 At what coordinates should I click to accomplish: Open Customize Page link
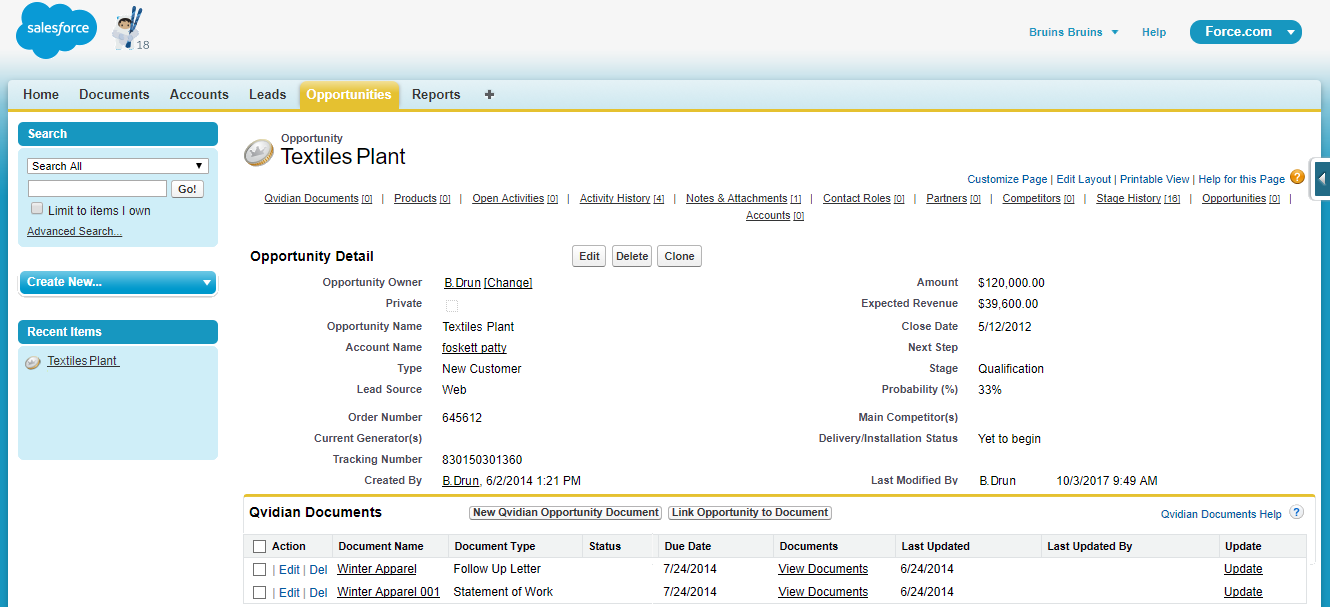pos(1007,179)
